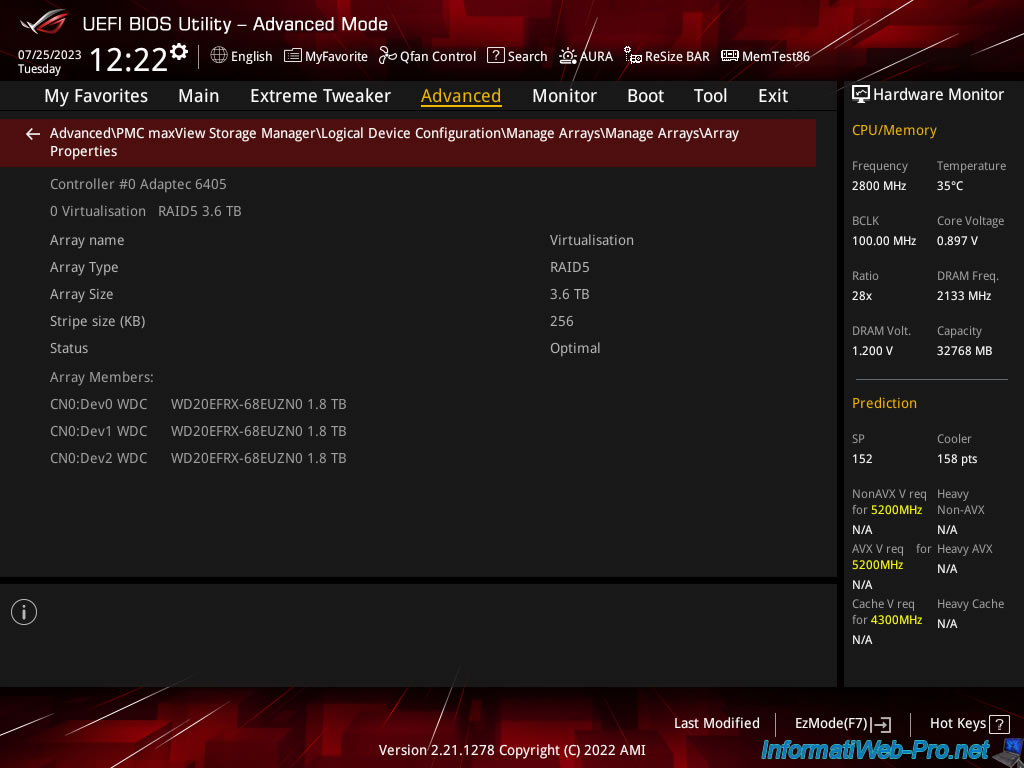Click the breadcrumb path Array Properties text
The image size is (1024, 768).
coord(394,142)
